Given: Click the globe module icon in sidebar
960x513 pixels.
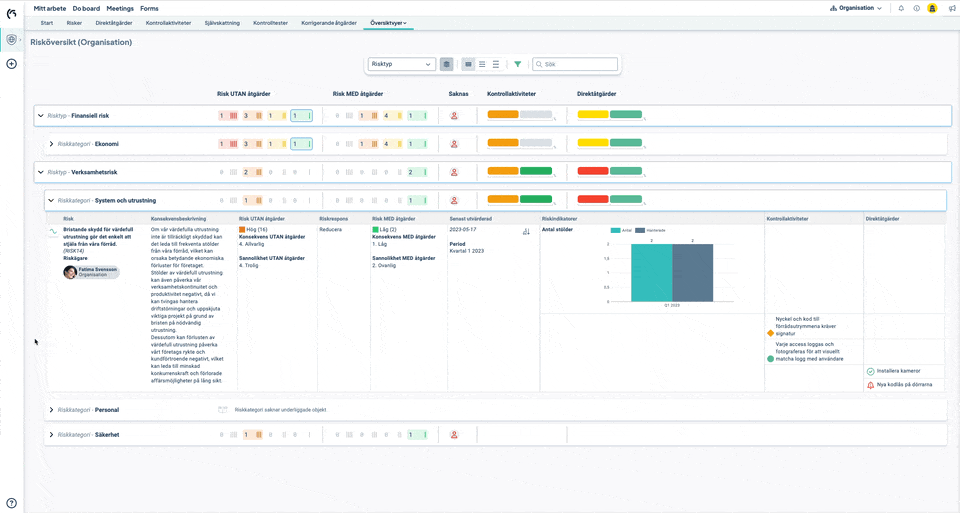Looking at the screenshot, I should [x=12, y=39].
